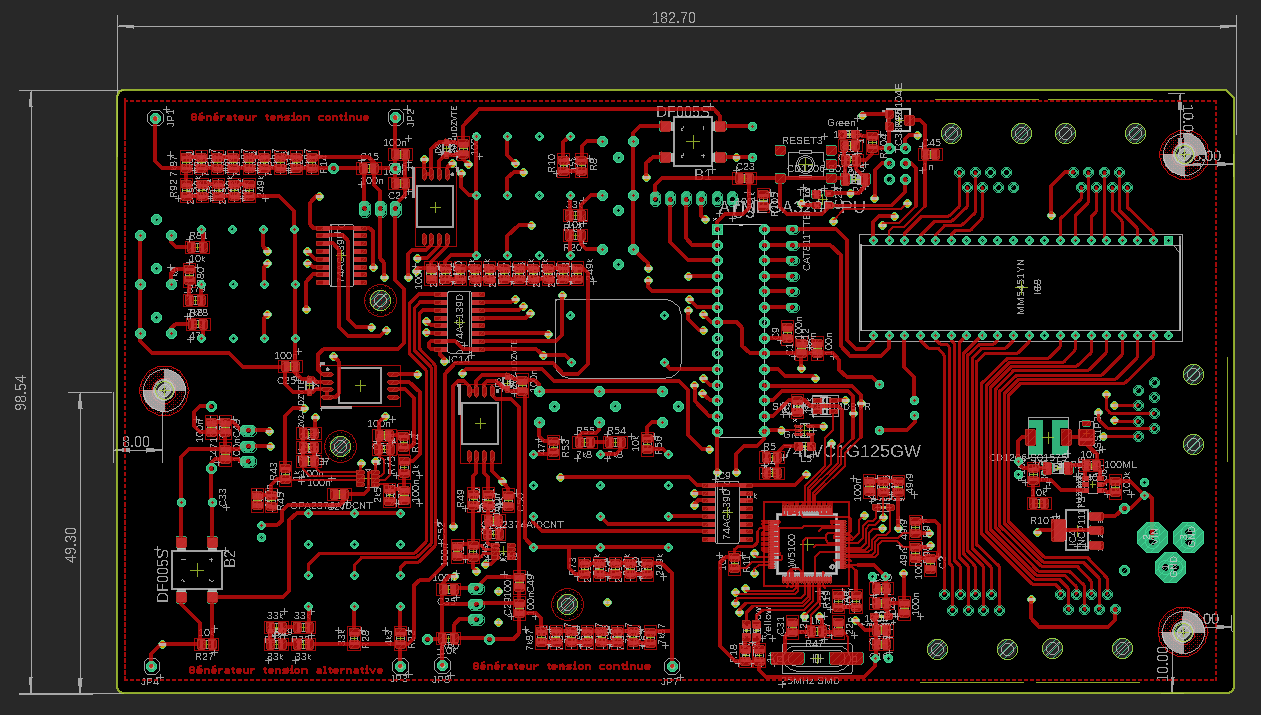The height and width of the screenshot is (715, 1261).
Task: Click the JP4 jumper pad
Action: pyautogui.click(x=153, y=666)
